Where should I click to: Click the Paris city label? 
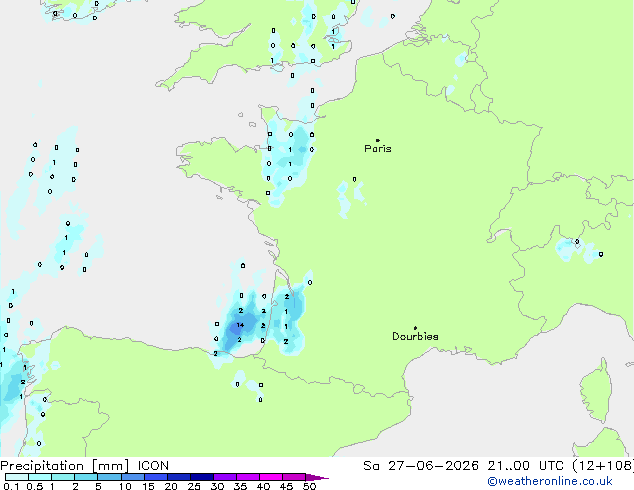[x=378, y=149]
